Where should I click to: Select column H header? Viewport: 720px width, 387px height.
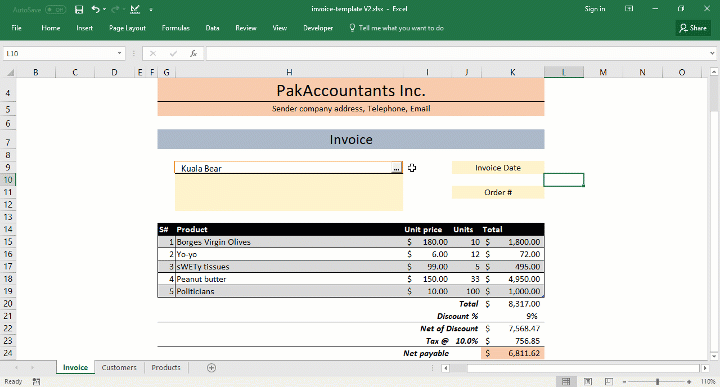289,72
